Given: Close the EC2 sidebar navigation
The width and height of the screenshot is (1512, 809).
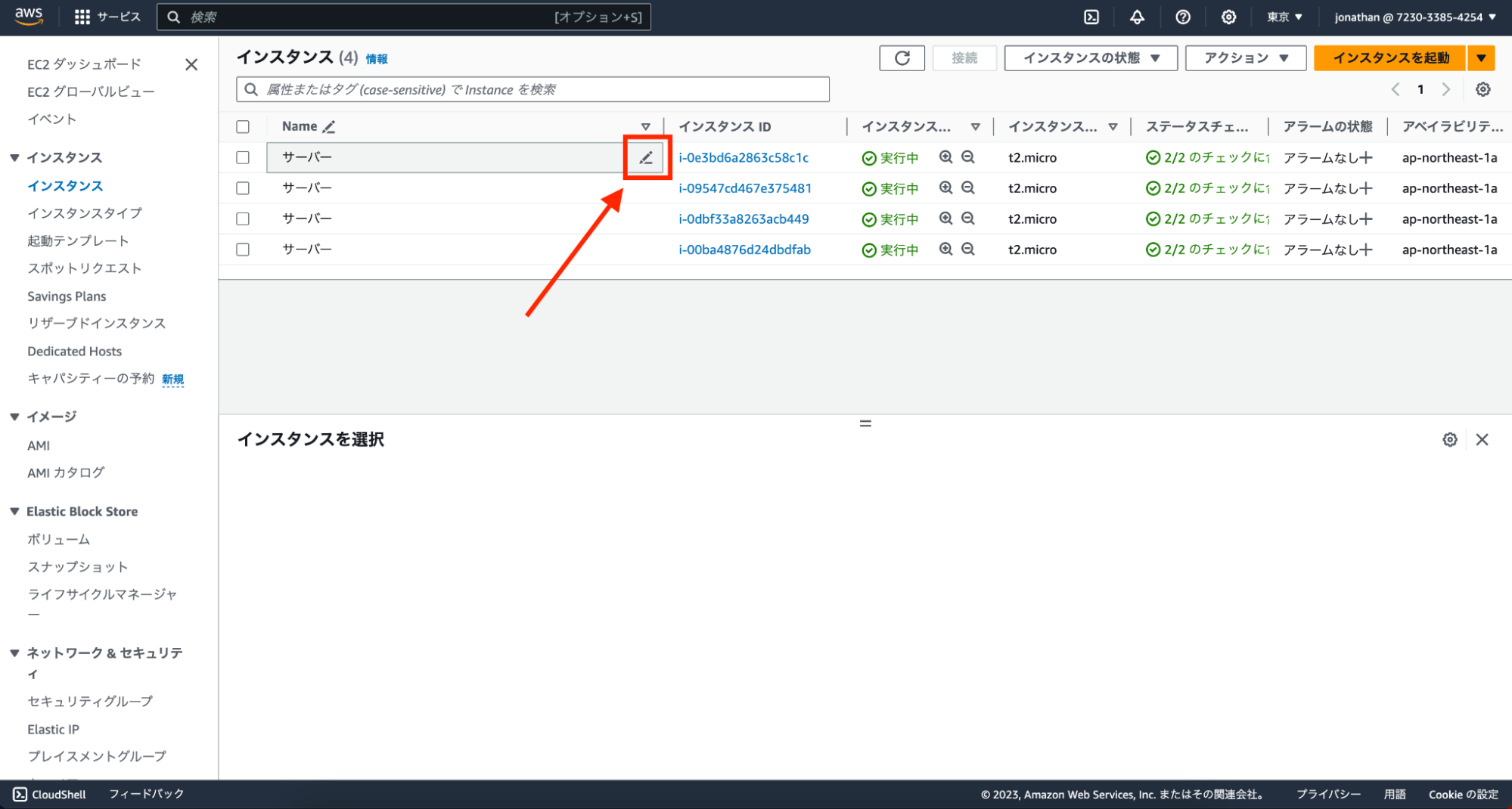Looking at the screenshot, I should (191, 64).
